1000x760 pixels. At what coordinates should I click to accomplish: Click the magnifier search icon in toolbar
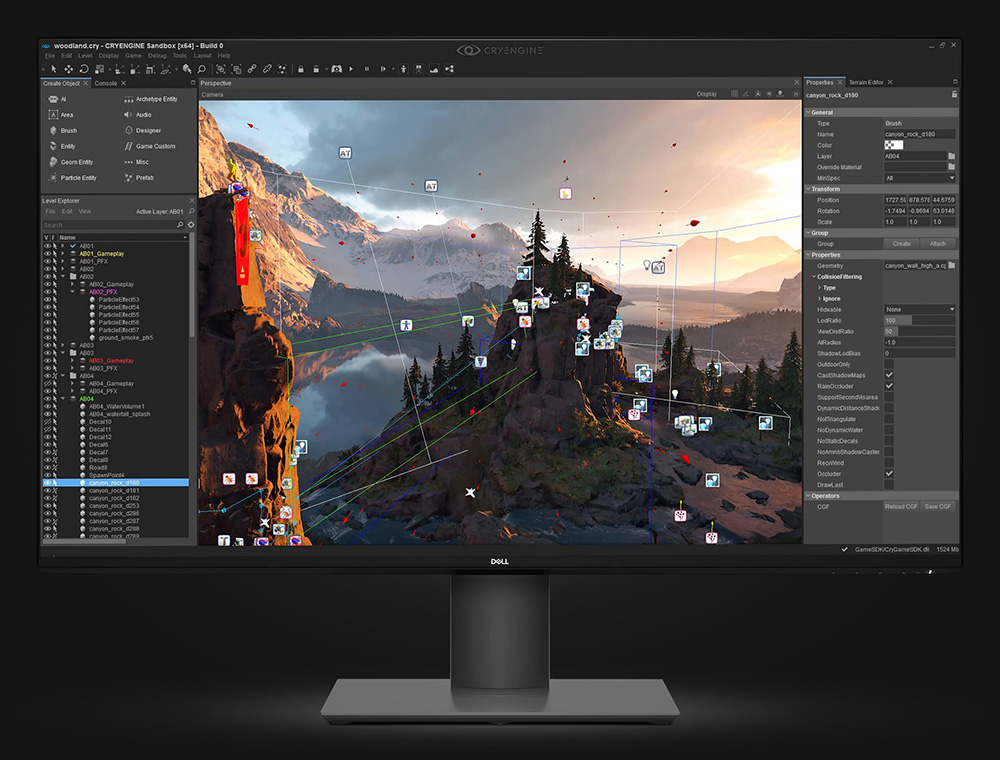[x=202, y=69]
